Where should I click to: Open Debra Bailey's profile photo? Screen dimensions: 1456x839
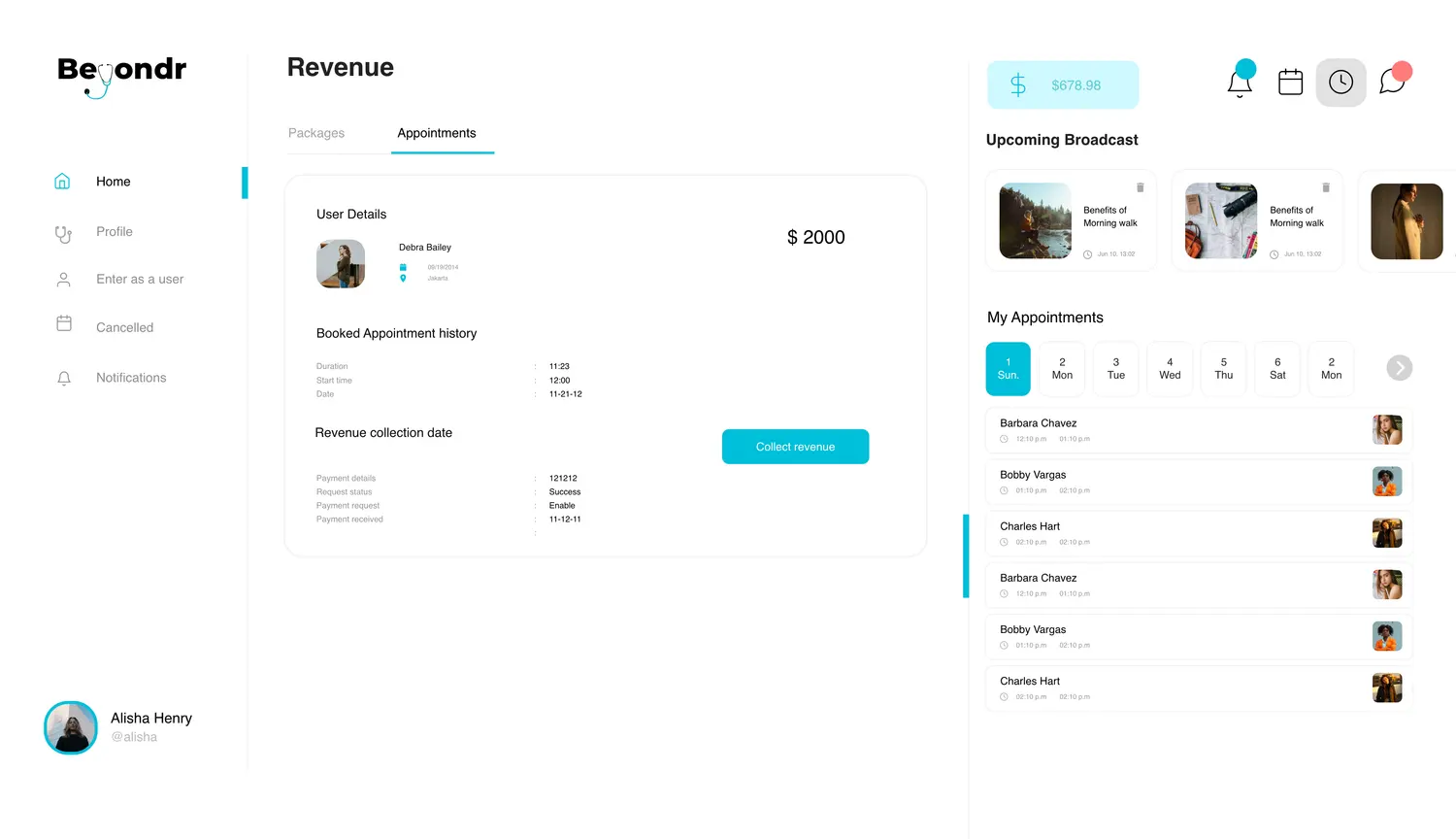coord(341,264)
